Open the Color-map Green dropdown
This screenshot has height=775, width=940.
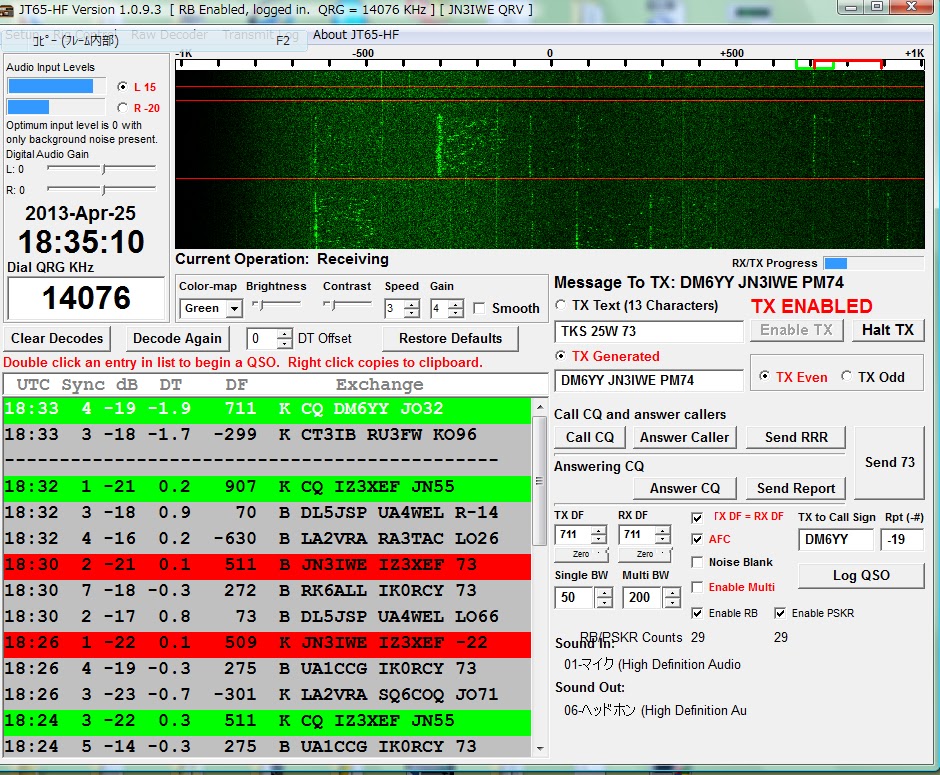[x=211, y=309]
